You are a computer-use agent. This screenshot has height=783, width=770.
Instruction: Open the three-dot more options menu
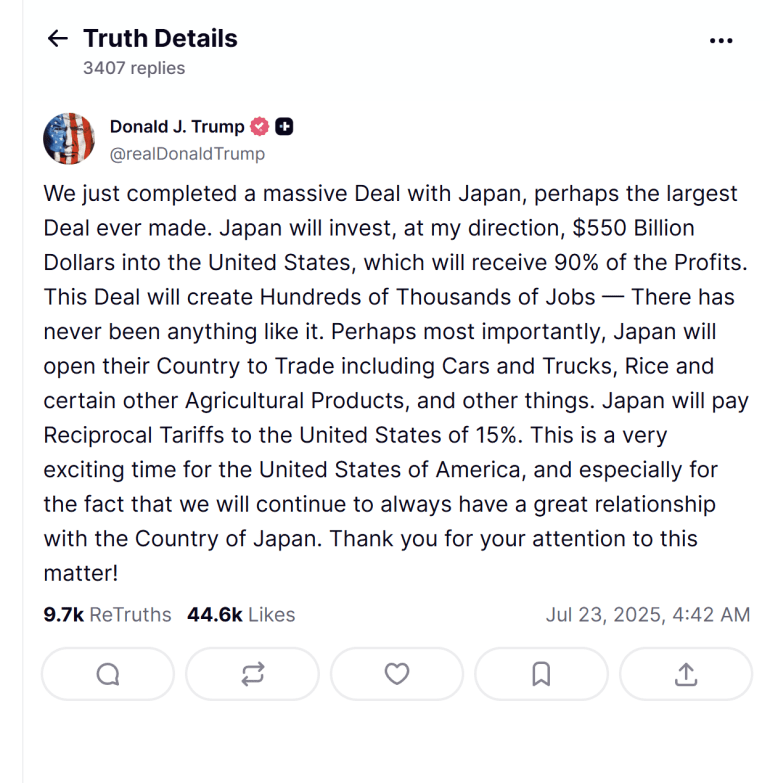tap(720, 41)
